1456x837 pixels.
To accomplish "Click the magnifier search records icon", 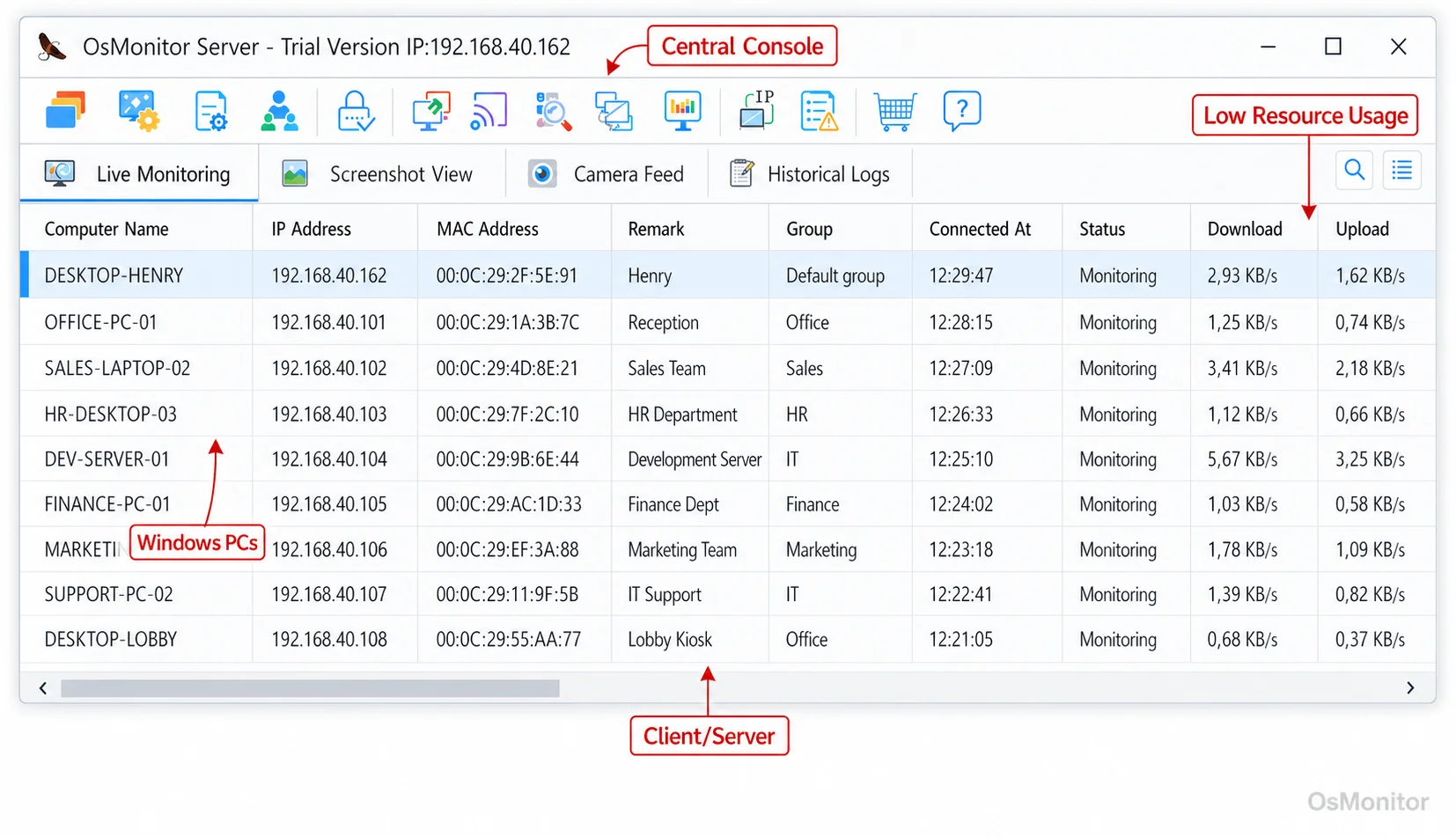I will pyautogui.click(x=553, y=111).
